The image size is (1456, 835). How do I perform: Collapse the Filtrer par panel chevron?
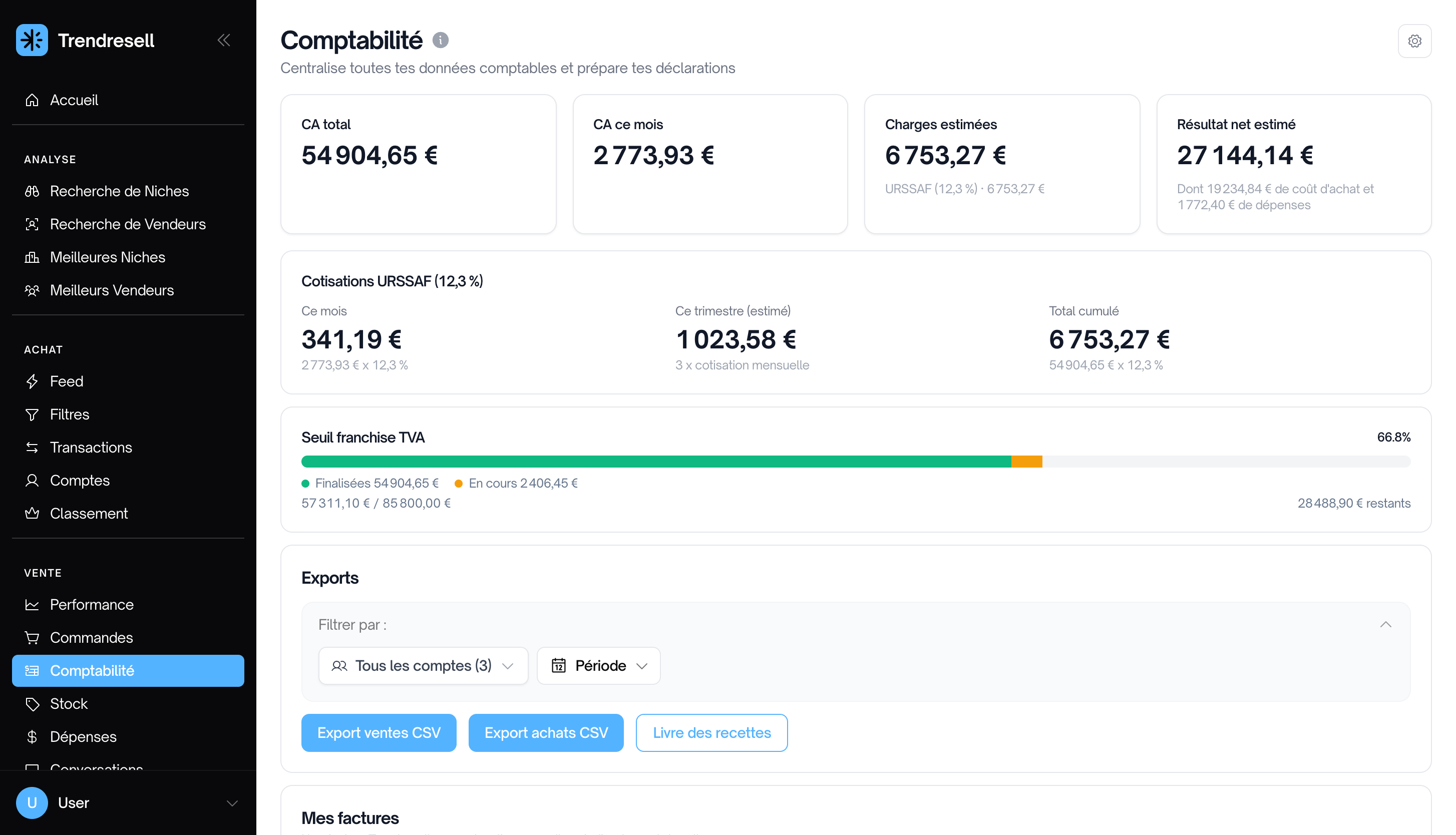[x=1385, y=625]
